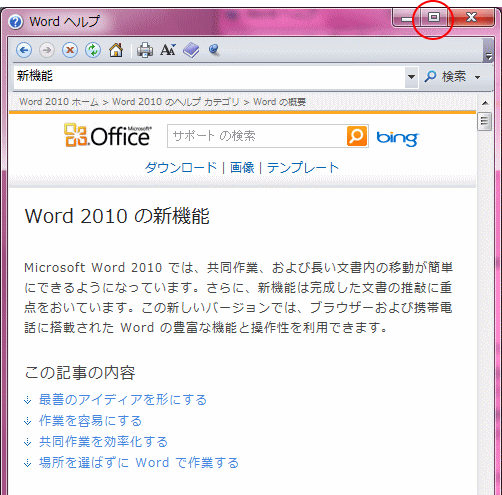Screen dimensions: 502x495
Task: Click the vertical scrollbar up arrow
Action: pos(485,103)
